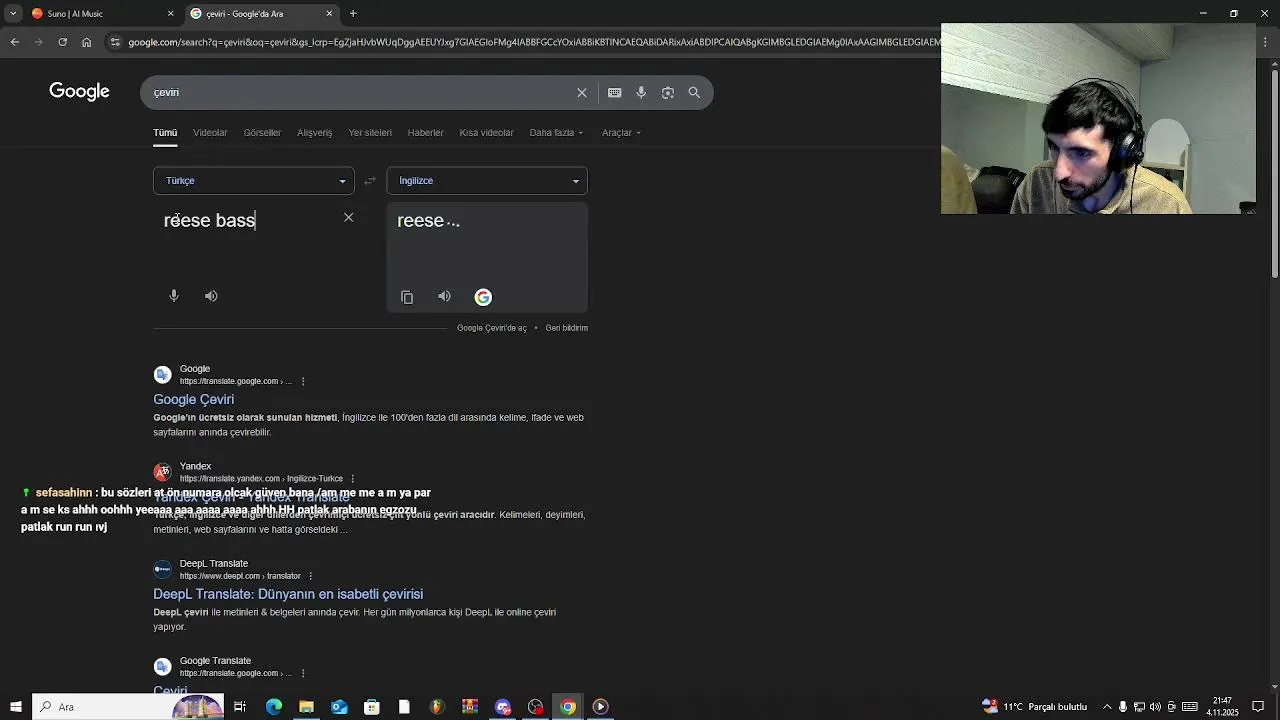Click the magnifier search submit icon
Image resolution: width=1280 pixels, height=720 pixels.
(694, 92)
